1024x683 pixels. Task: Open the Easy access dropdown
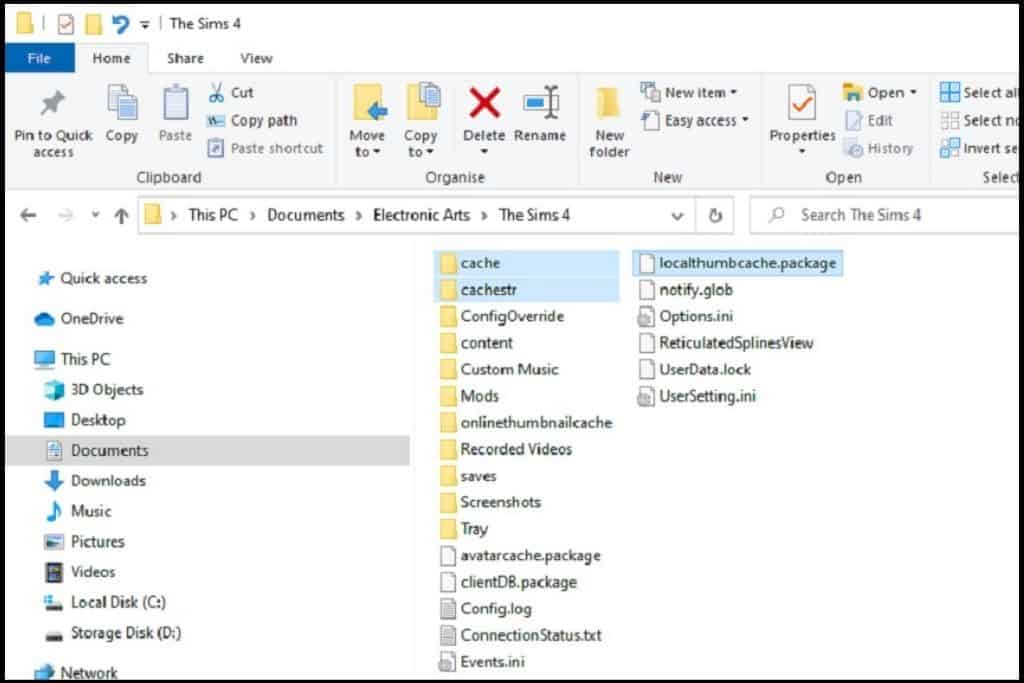point(695,121)
